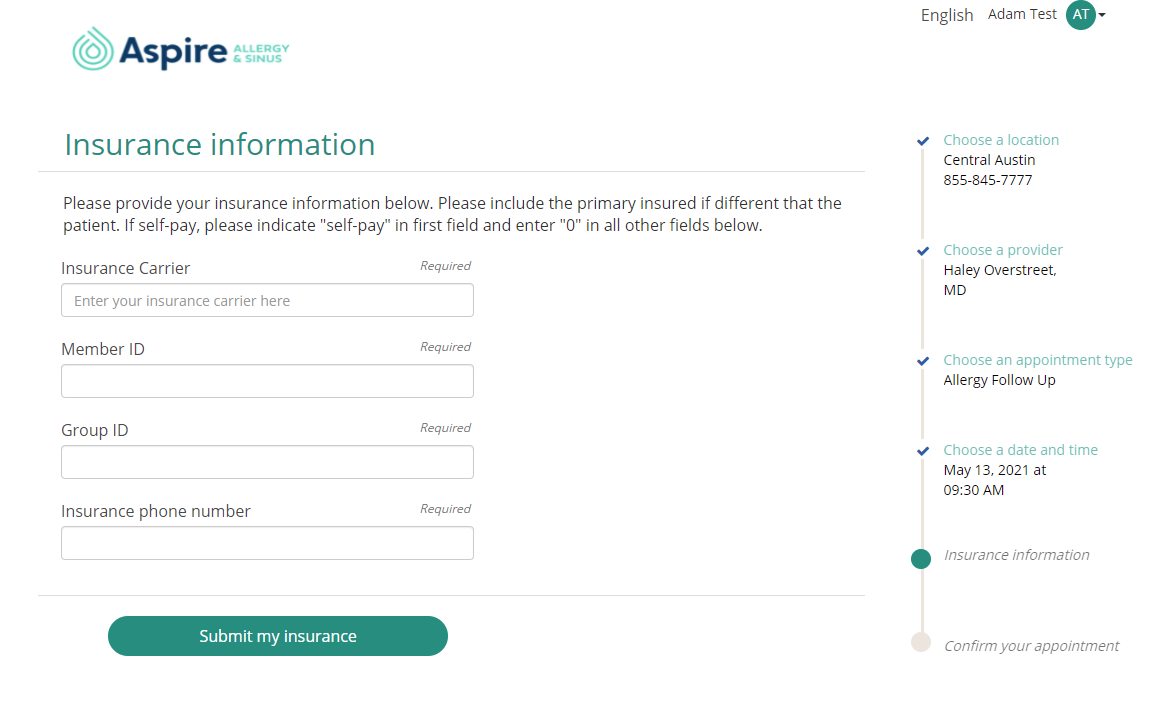Go back to Choose a location step
The height and width of the screenshot is (720, 1149).
[1001, 140]
